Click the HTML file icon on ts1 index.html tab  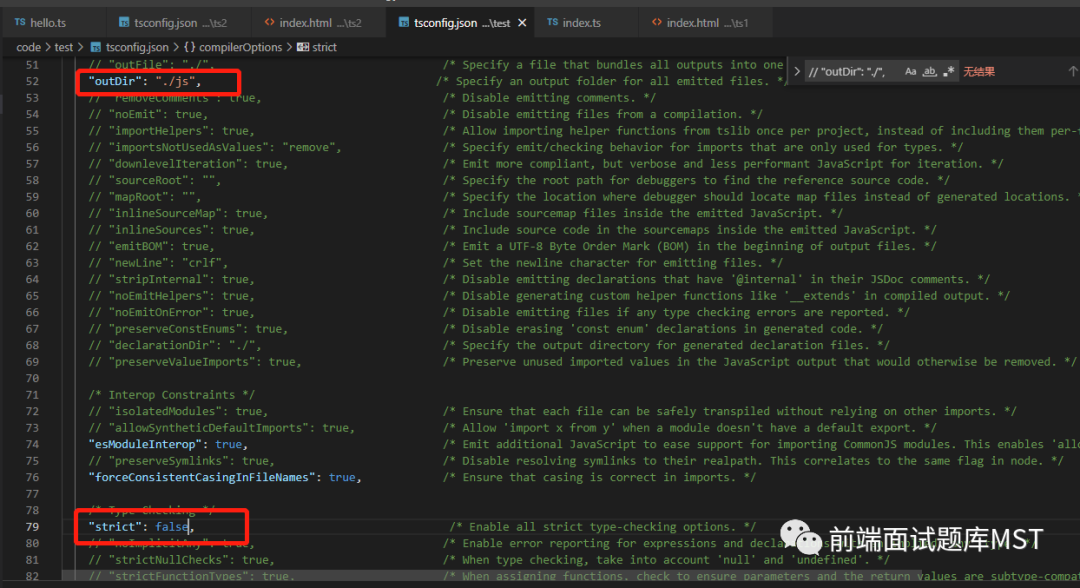pos(657,22)
